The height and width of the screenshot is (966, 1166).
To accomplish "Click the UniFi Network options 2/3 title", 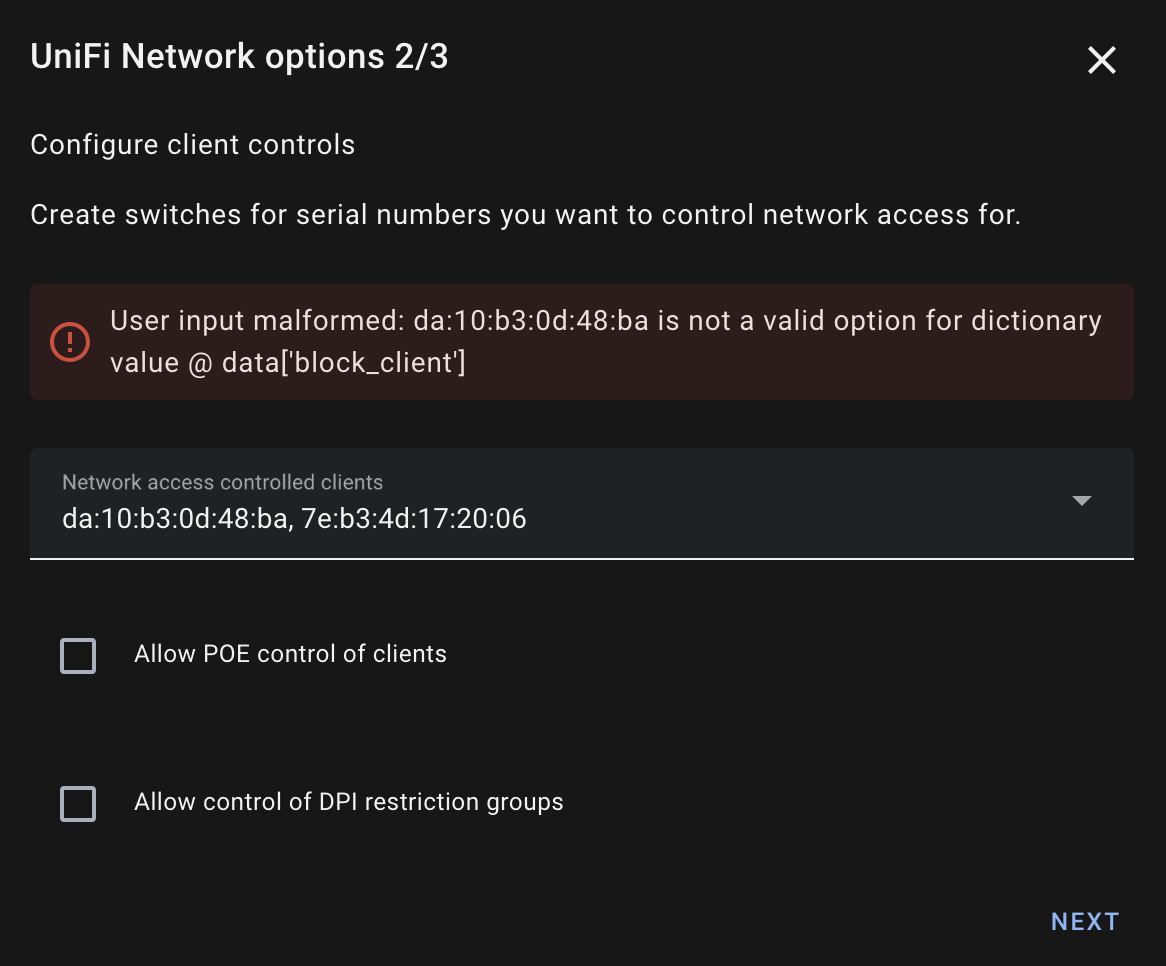I will coord(240,56).
